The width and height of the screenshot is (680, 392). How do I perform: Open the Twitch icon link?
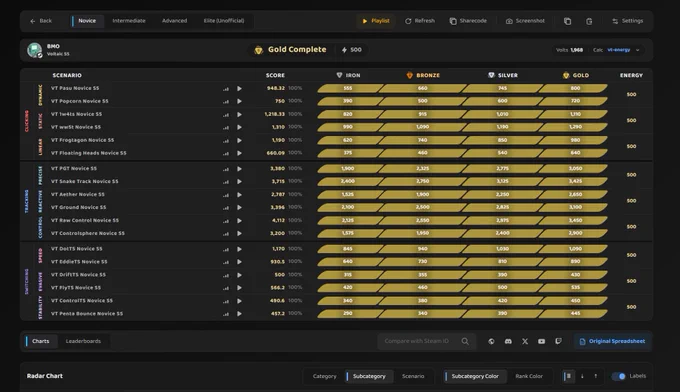tap(559, 342)
